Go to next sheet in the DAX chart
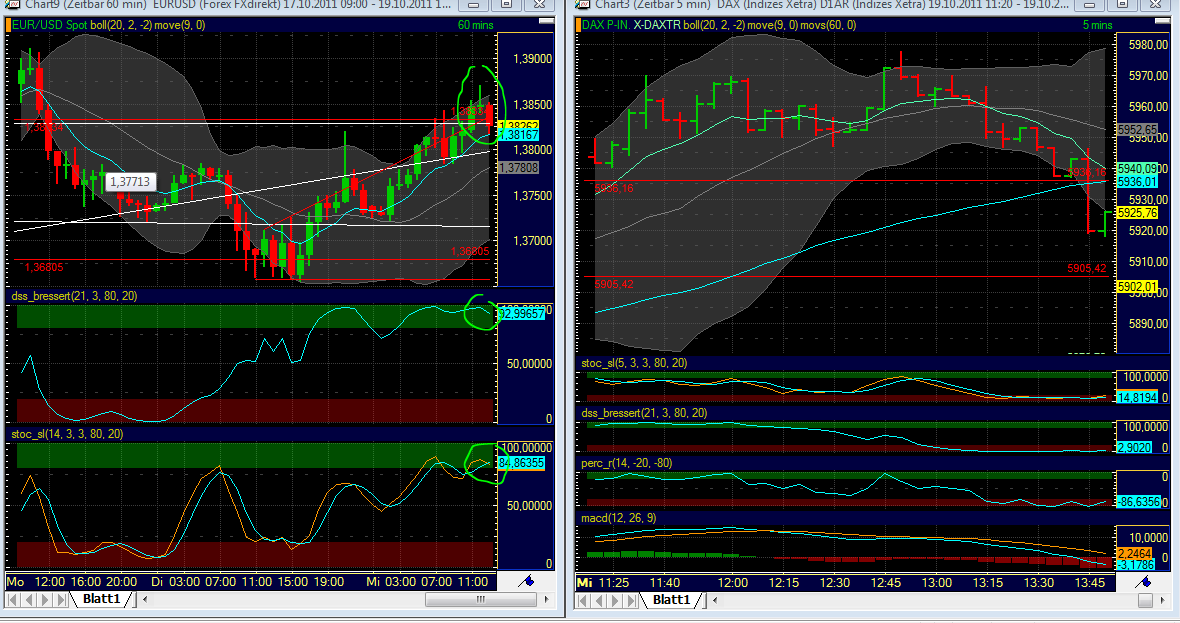This screenshot has width=1180, height=623. click(x=616, y=600)
